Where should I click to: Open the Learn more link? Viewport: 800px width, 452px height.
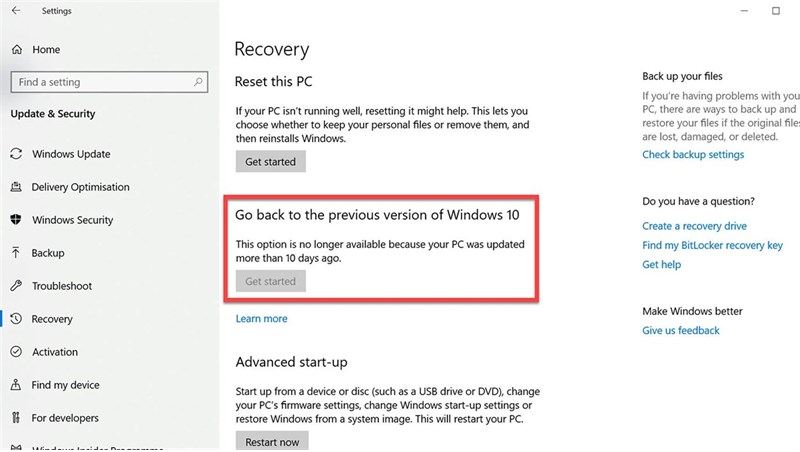click(261, 319)
